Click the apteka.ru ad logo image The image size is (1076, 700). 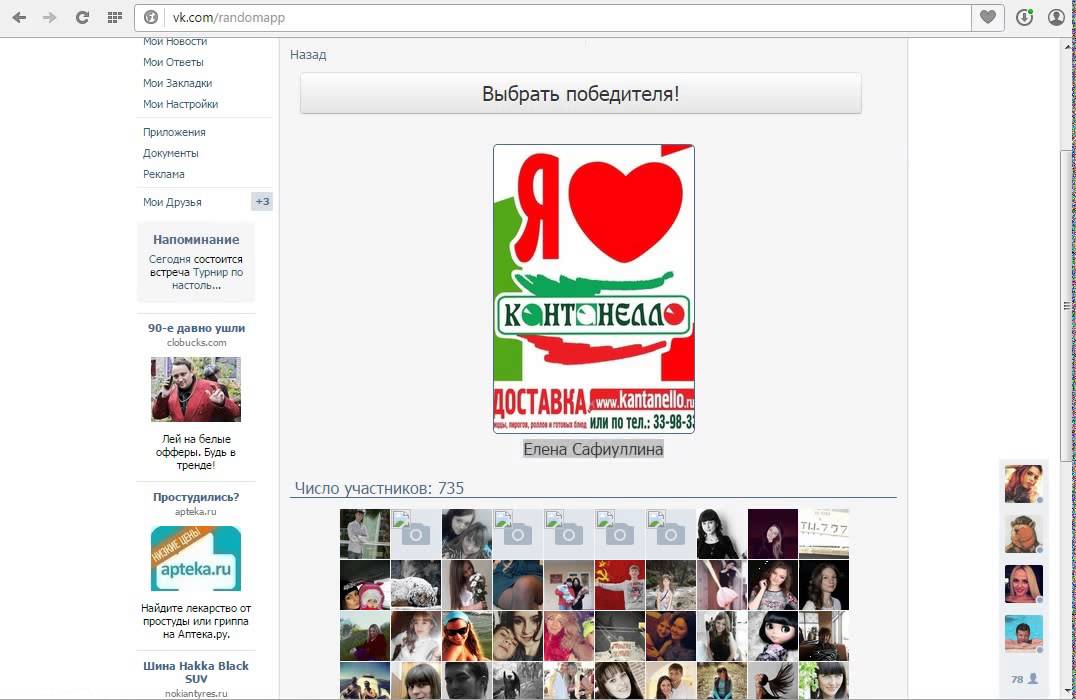(196, 558)
